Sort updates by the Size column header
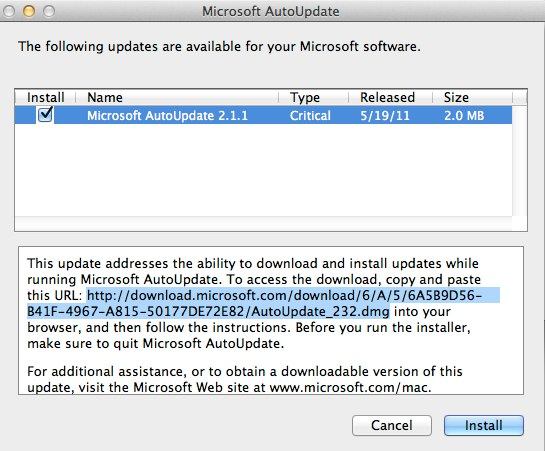This screenshot has height=451, width=545. (x=472, y=97)
